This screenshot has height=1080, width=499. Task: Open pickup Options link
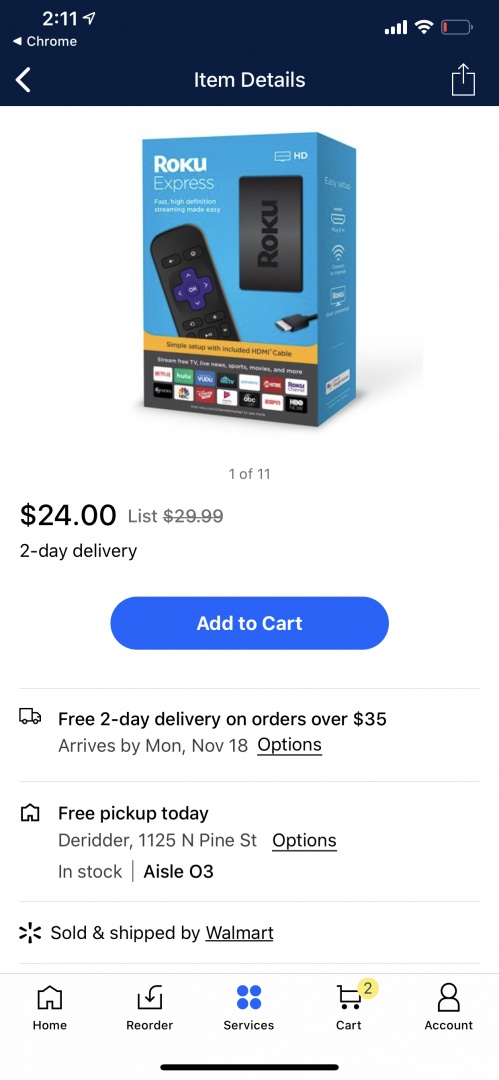click(x=305, y=841)
